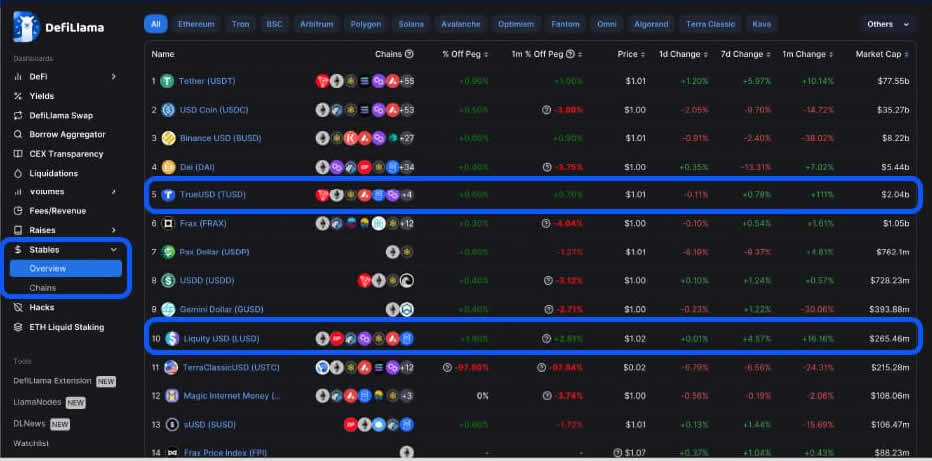The width and height of the screenshot is (932, 461).
Task: Click the Yields percent icon in sidebar
Action: click(x=19, y=96)
